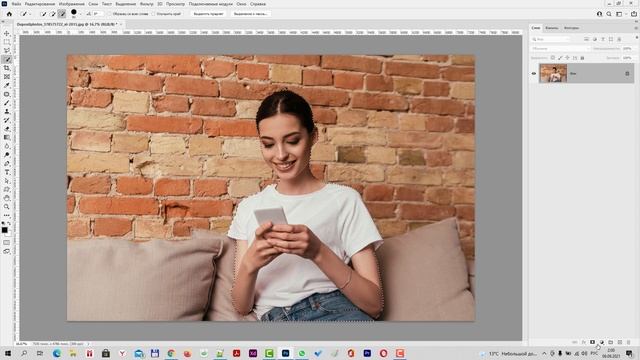
Task: Open the Layers panel menu icon
Action: [x=636, y=28]
